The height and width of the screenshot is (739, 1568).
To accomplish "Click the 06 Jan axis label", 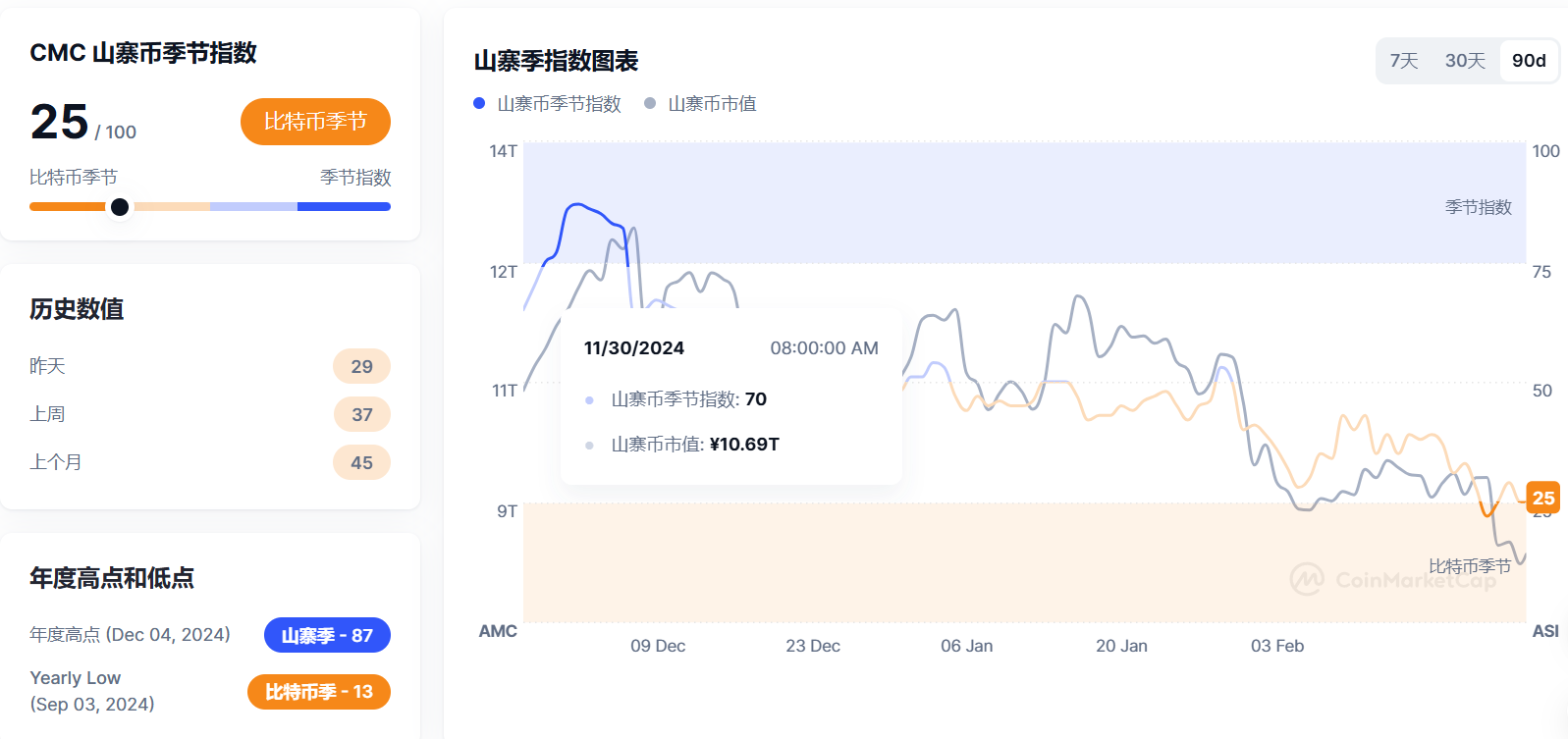I will (x=967, y=646).
